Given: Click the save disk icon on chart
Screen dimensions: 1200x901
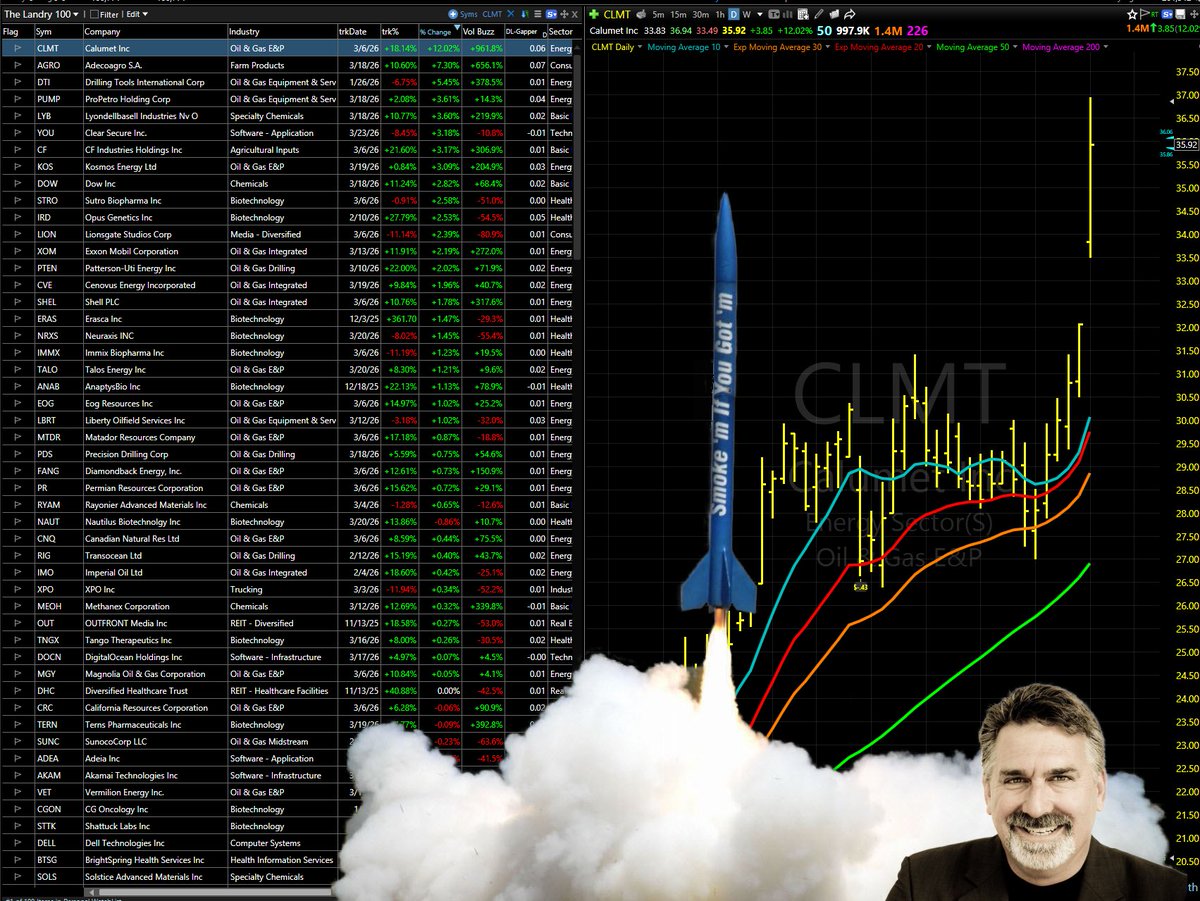Looking at the screenshot, I should (x=1180, y=14).
